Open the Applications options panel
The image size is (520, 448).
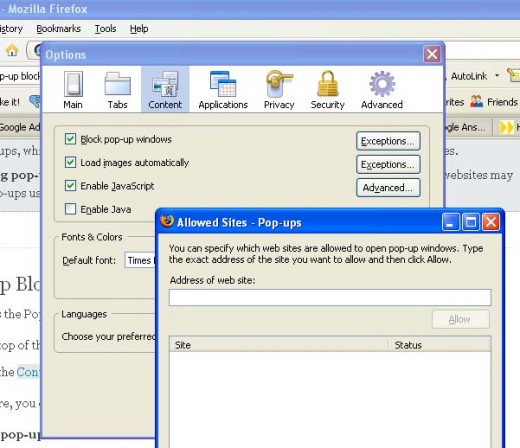click(223, 90)
